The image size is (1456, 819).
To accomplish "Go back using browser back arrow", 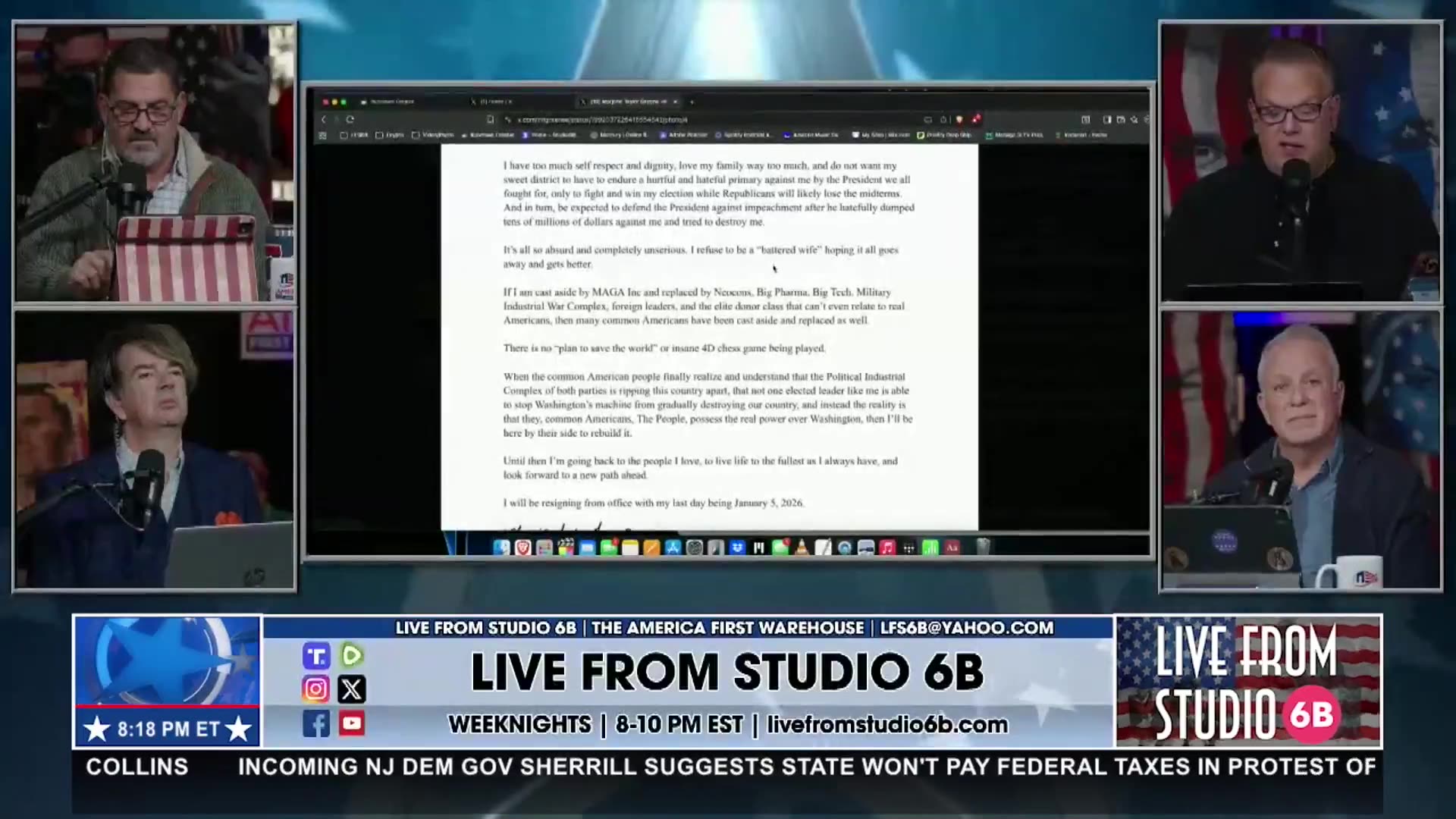I will 324,120.
